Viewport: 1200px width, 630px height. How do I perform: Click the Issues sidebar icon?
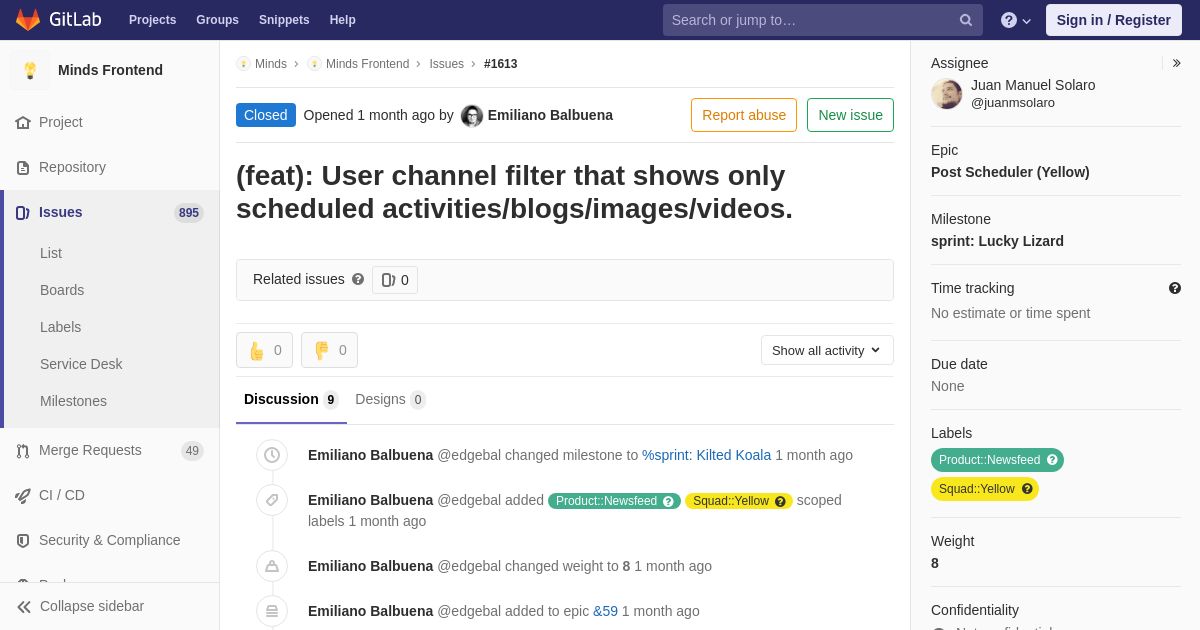(23, 212)
